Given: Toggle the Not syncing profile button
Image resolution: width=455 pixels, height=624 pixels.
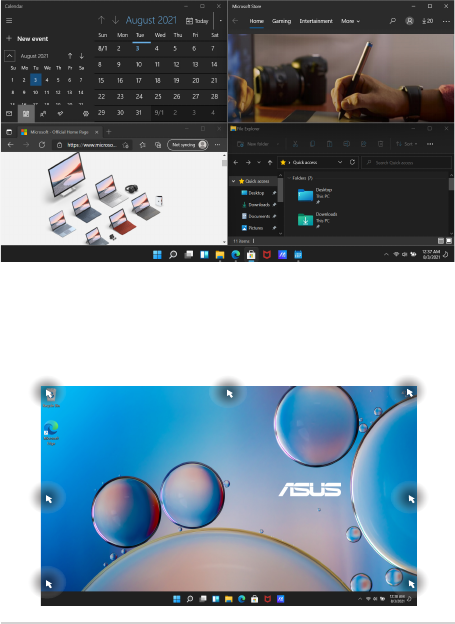Looking at the screenshot, I should pos(188,145).
